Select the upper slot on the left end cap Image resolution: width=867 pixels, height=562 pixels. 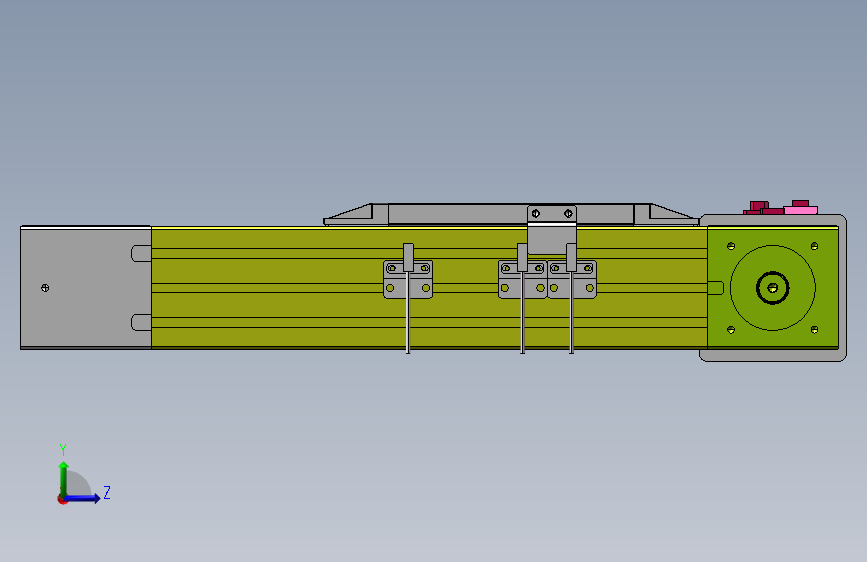[142, 253]
